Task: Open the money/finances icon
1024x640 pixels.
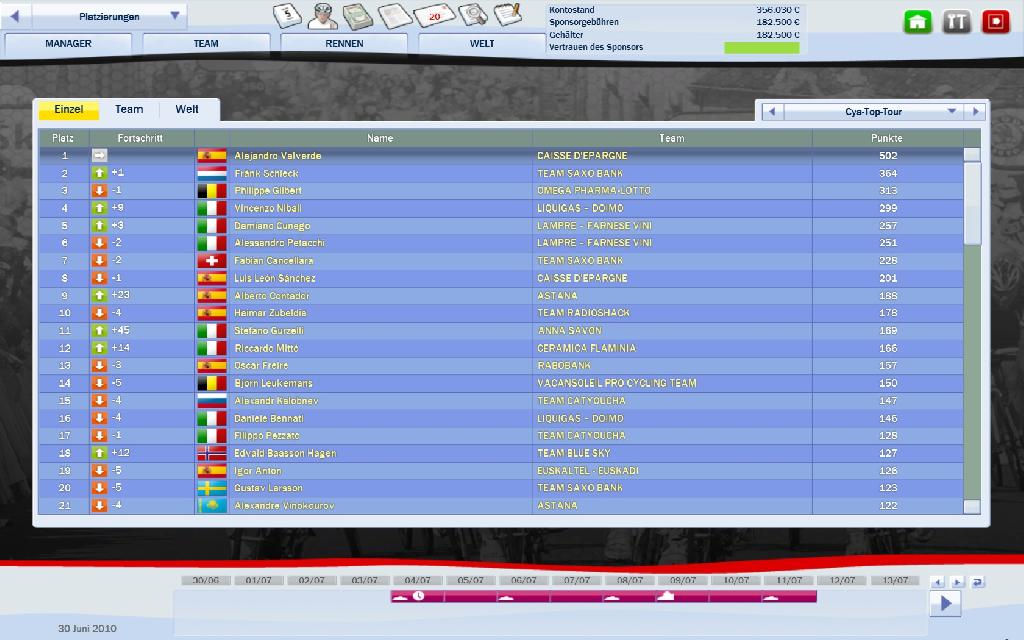Action: coord(358,15)
